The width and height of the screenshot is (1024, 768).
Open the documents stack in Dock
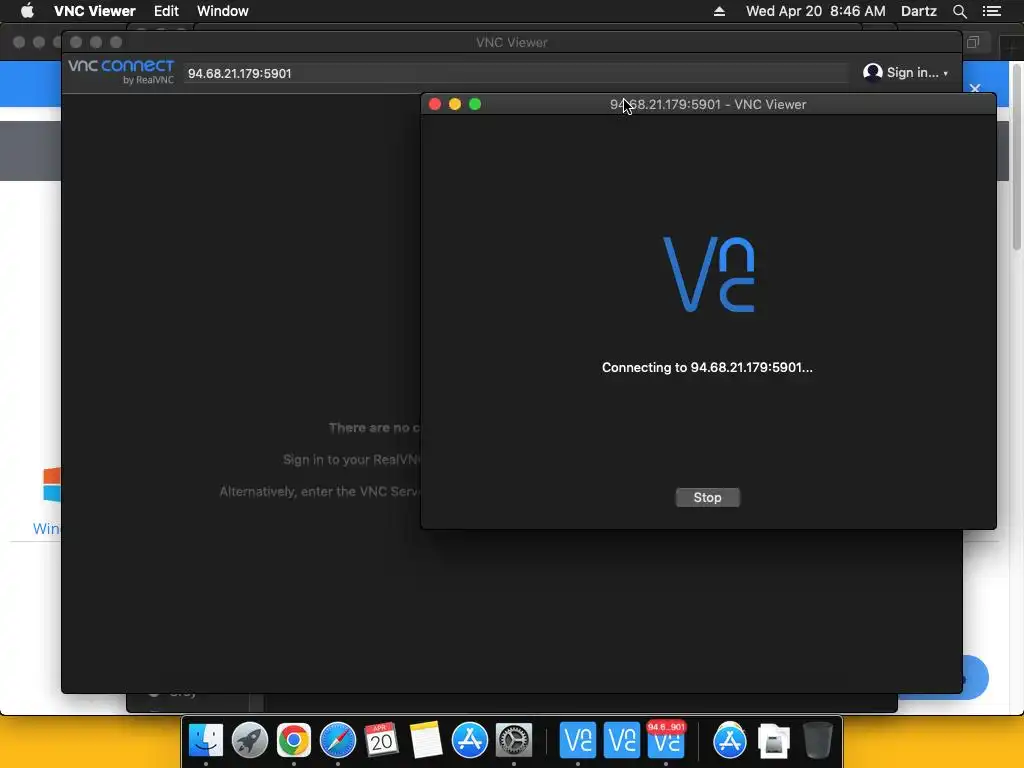(774, 740)
